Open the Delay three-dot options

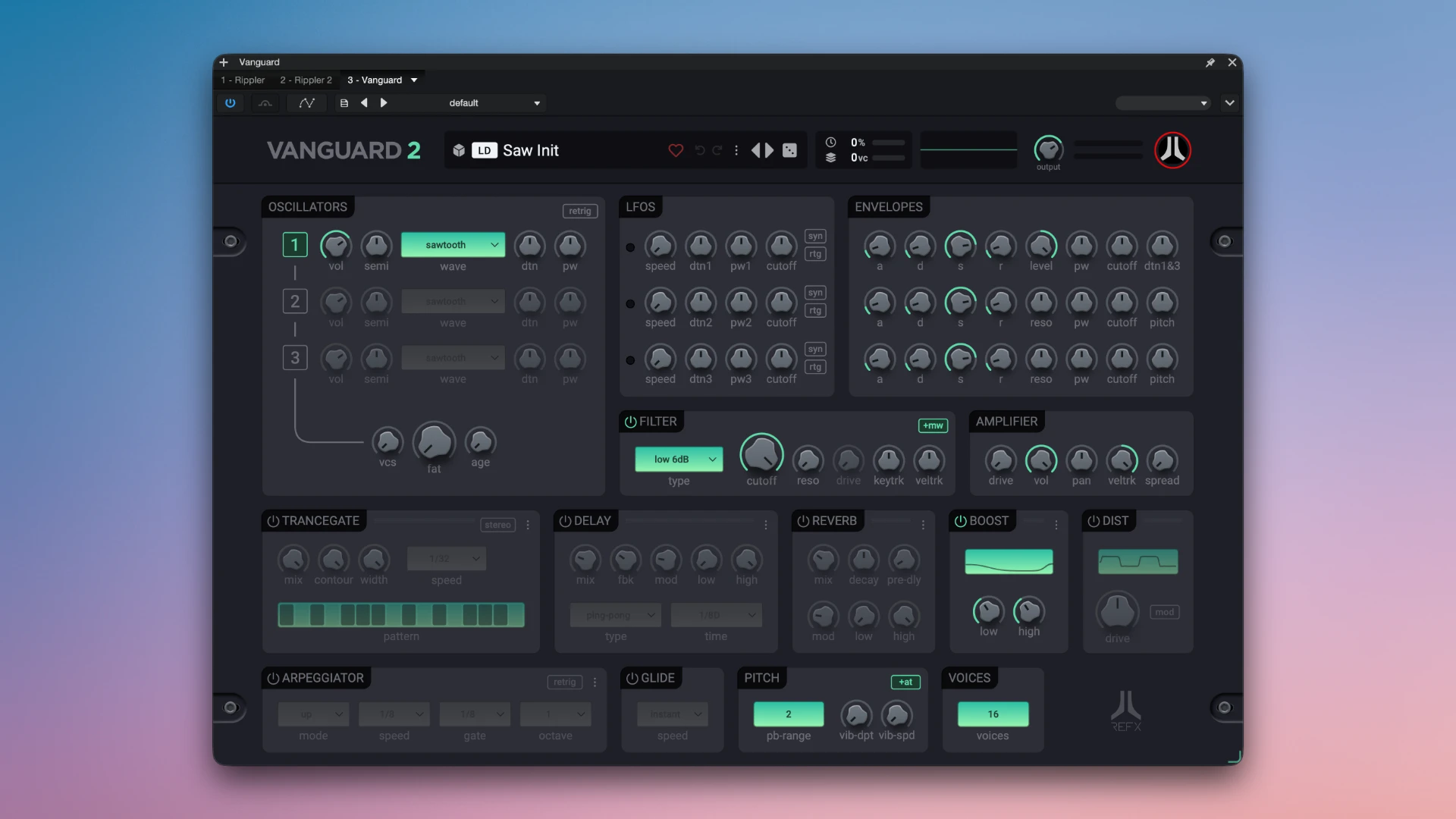[x=766, y=525]
